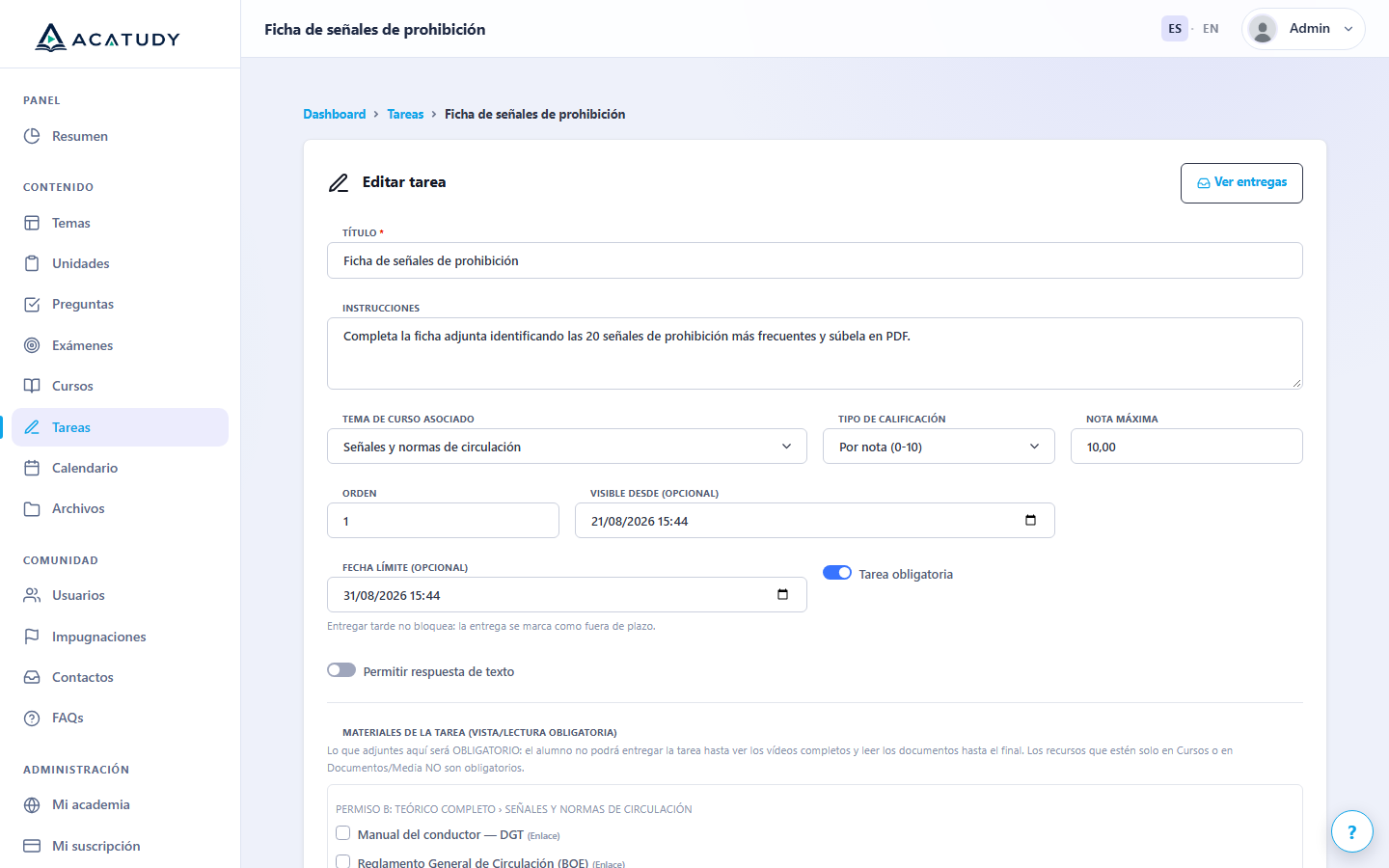Click the Orden number field
The height and width of the screenshot is (868, 1389).
(443, 521)
